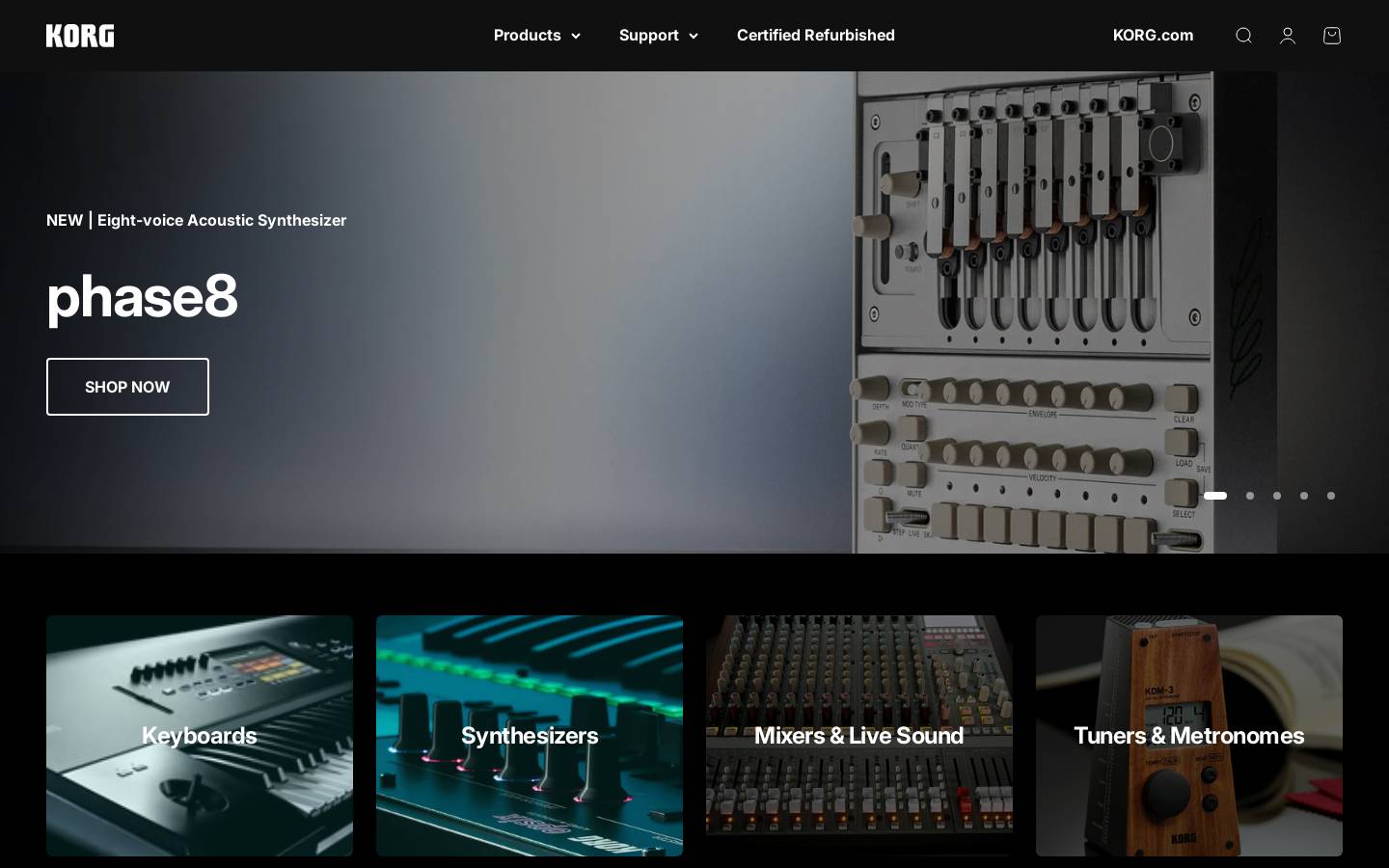Image resolution: width=1389 pixels, height=868 pixels.
Task: Open the Tuners & Metronomes card
Action: coord(1189,736)
